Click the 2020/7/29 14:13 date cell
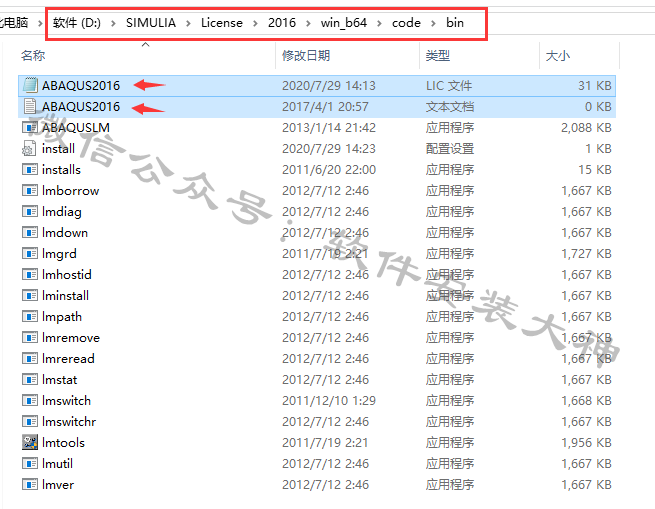 [329, 85]
